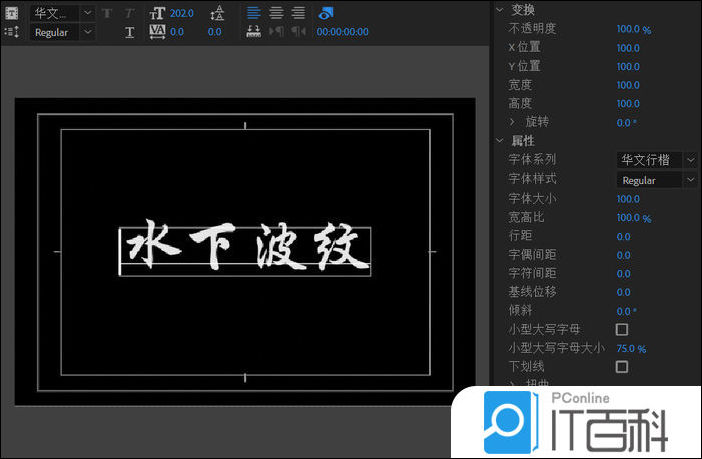The width and height of the screenshot is (702, 459).
Task: Click 基线位移 value 0.0
Action: click(624, 292)
